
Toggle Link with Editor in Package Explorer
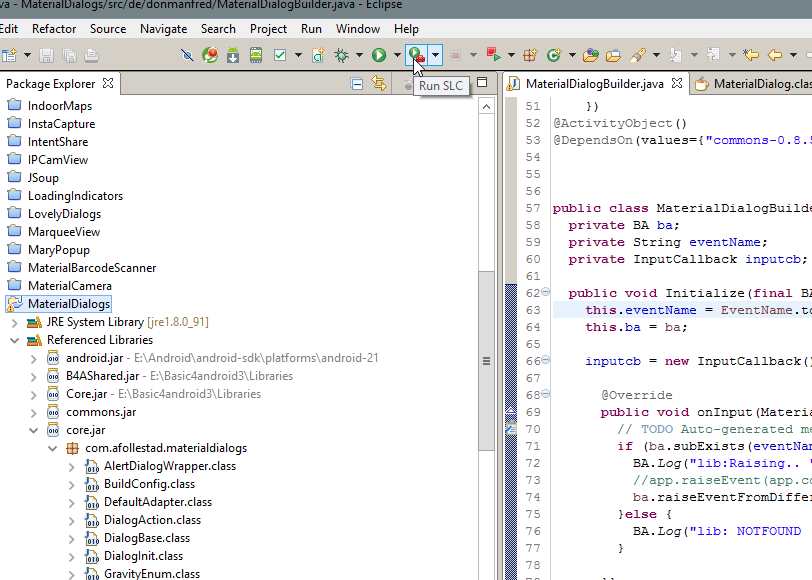(x=379, y=84)
